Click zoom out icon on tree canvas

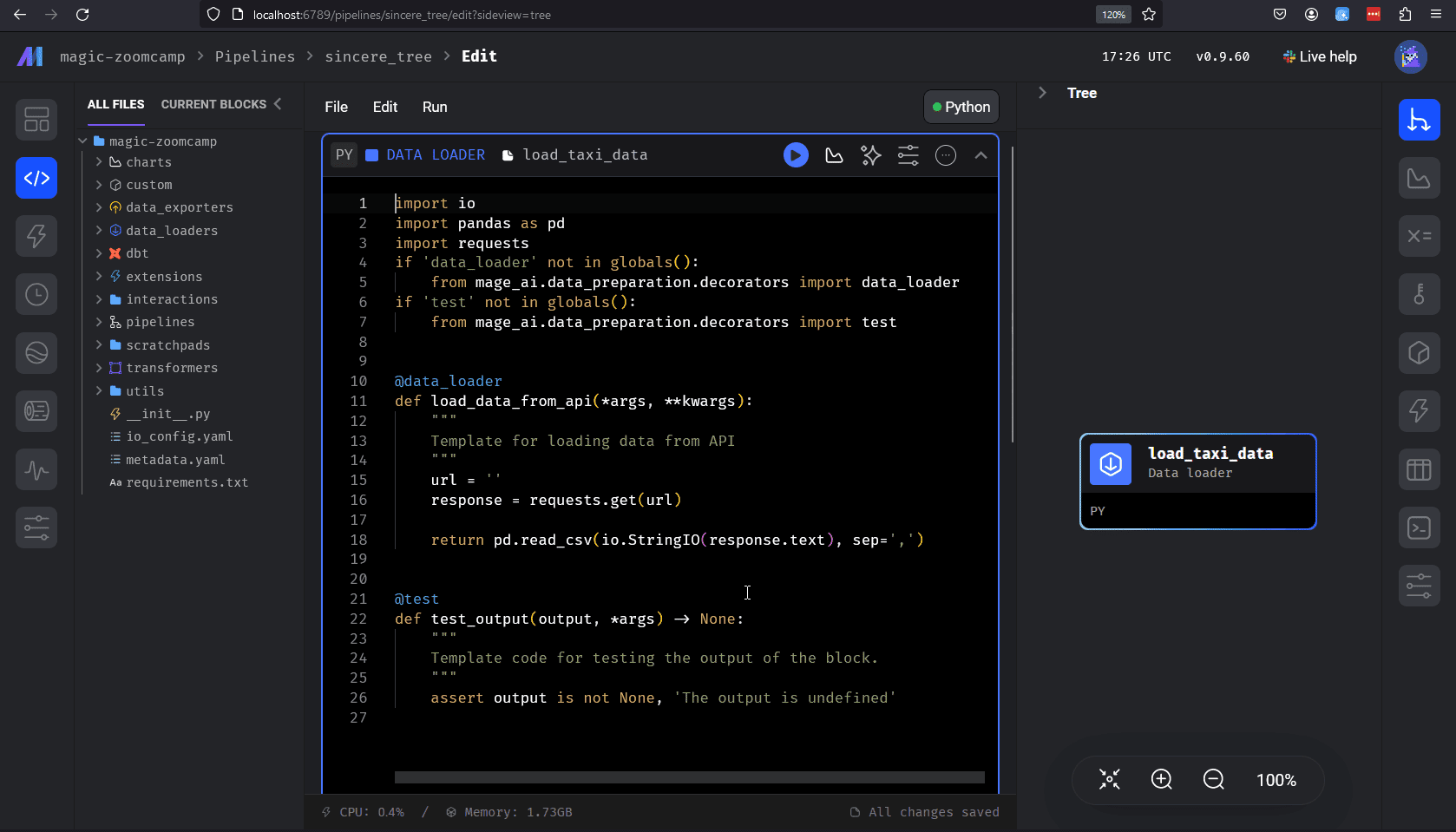1213,780
